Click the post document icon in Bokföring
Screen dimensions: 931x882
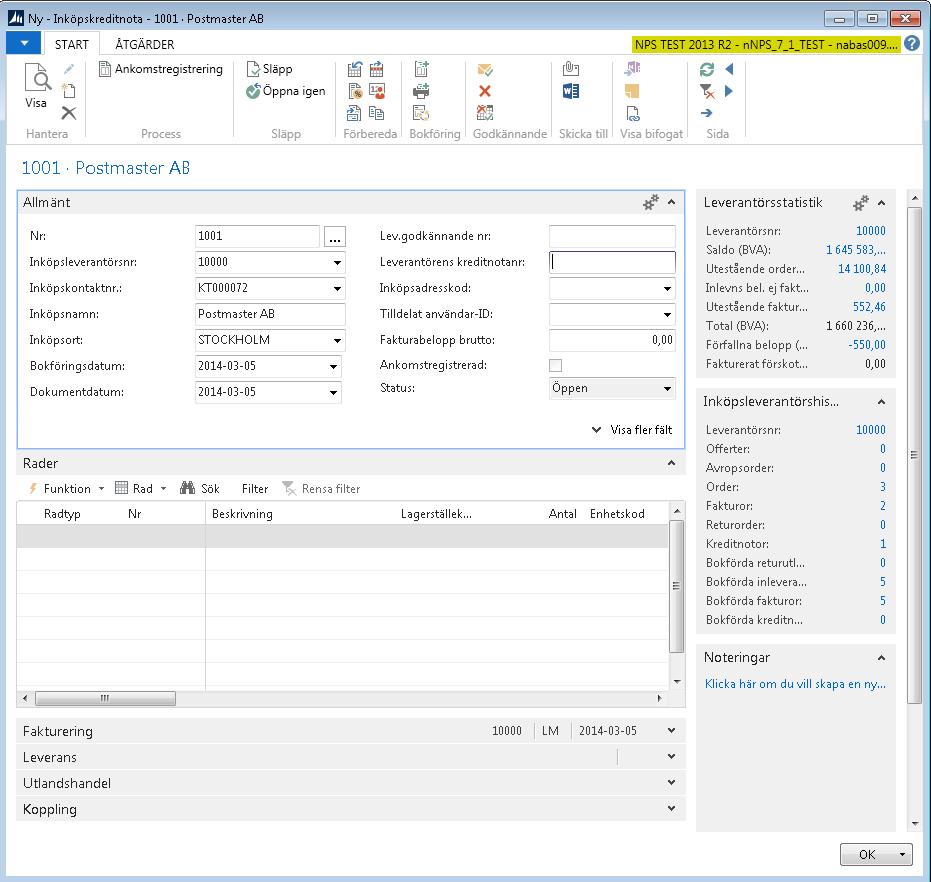[x=422, y=69]
